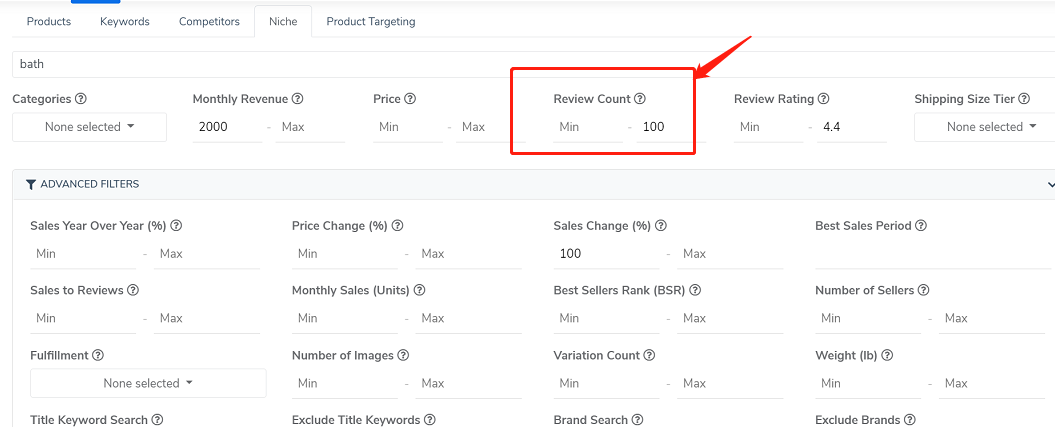
Task: Open the Categories None selected dropdown
Action: point(89,127)
